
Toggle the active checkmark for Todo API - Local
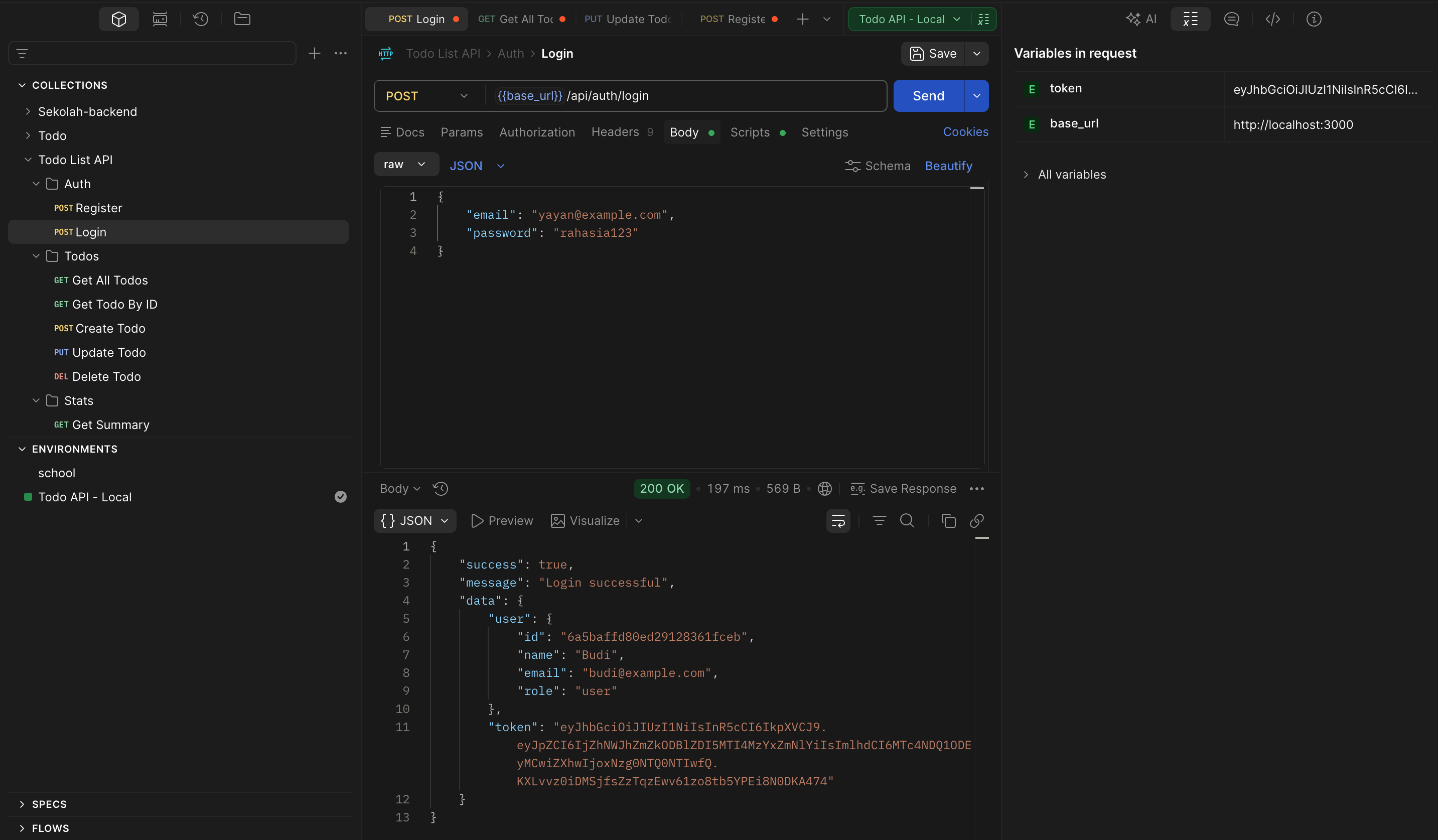coord(341,497)
